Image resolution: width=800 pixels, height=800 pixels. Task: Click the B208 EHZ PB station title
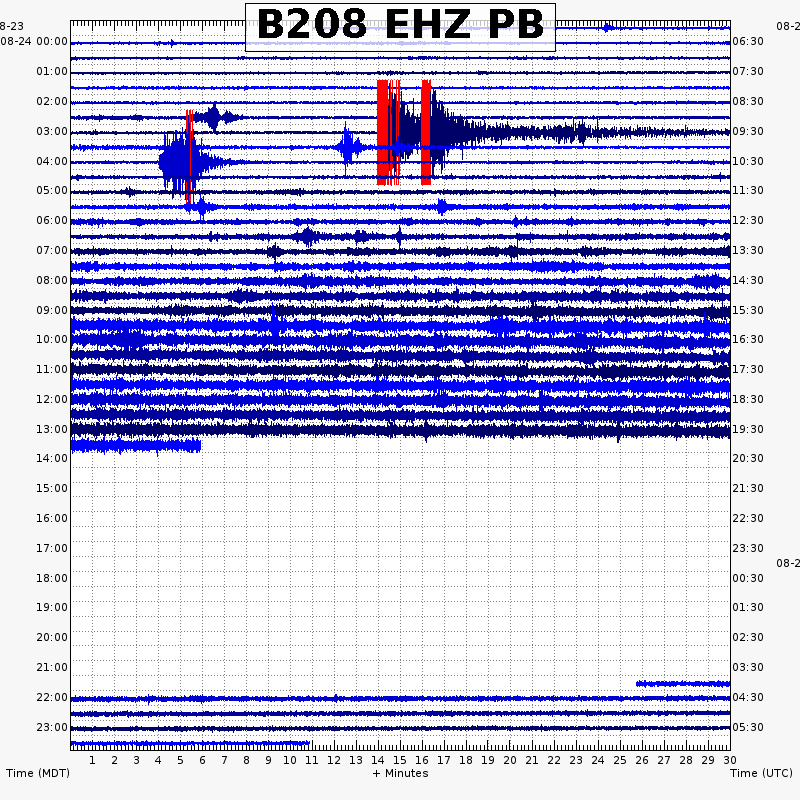tap(401, 24)
